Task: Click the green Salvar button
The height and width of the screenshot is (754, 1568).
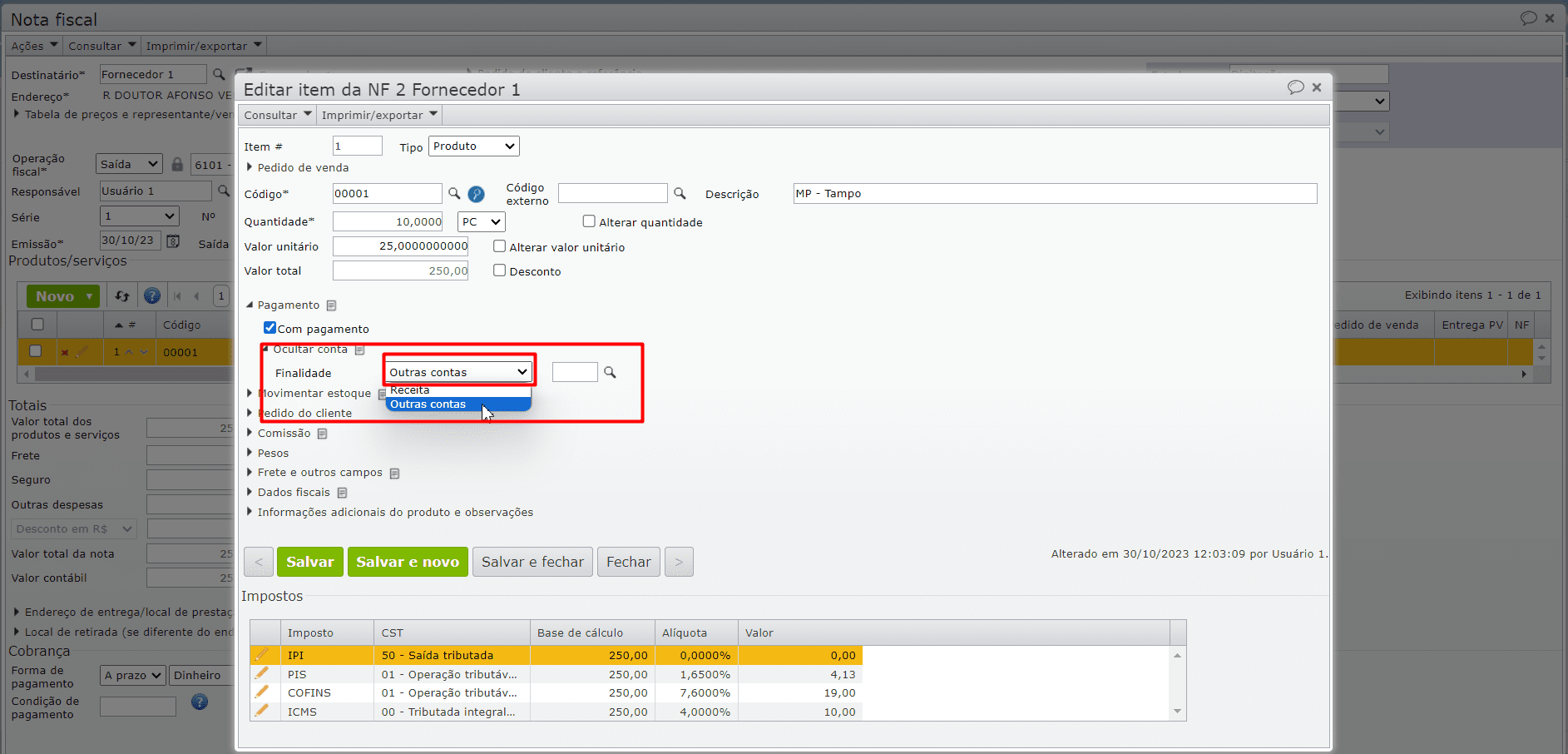Action: coord(310,562)
